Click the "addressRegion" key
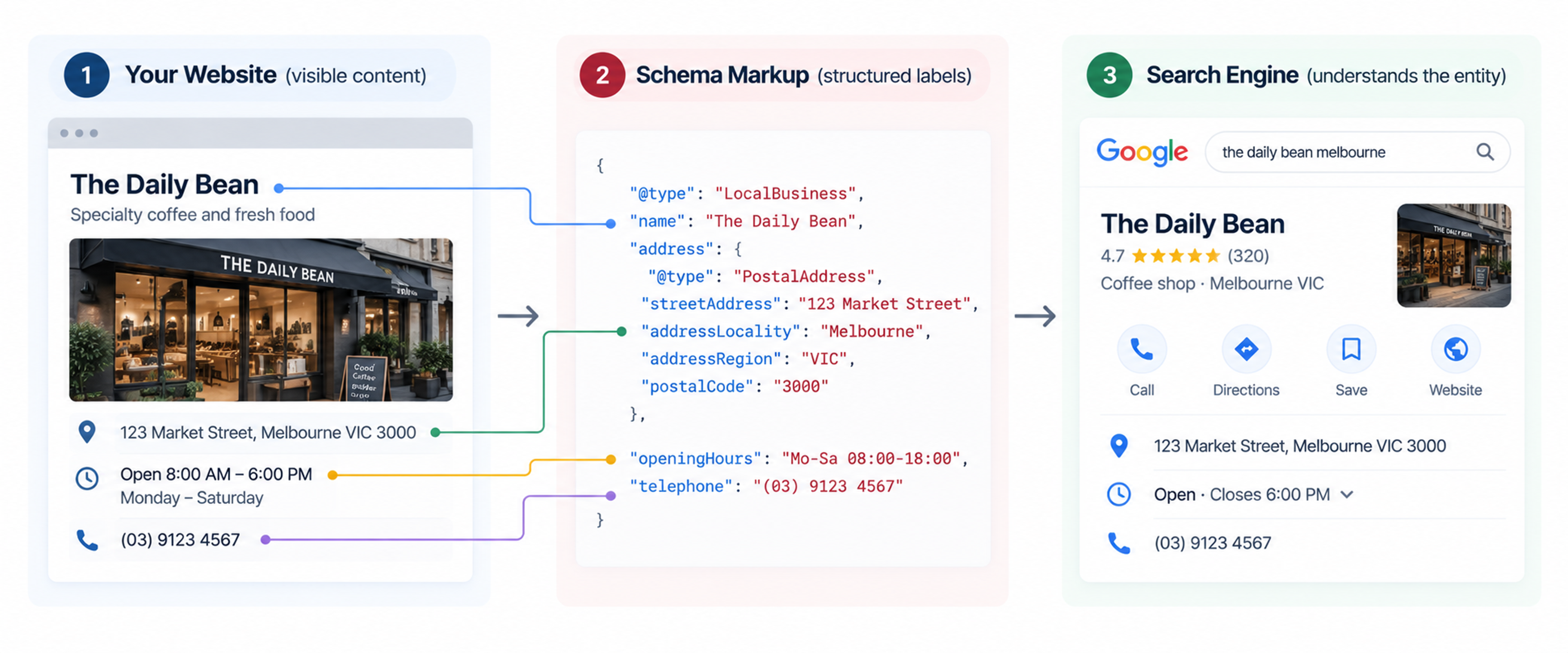This screenshot has width=1568, height=653. [711, 359]
